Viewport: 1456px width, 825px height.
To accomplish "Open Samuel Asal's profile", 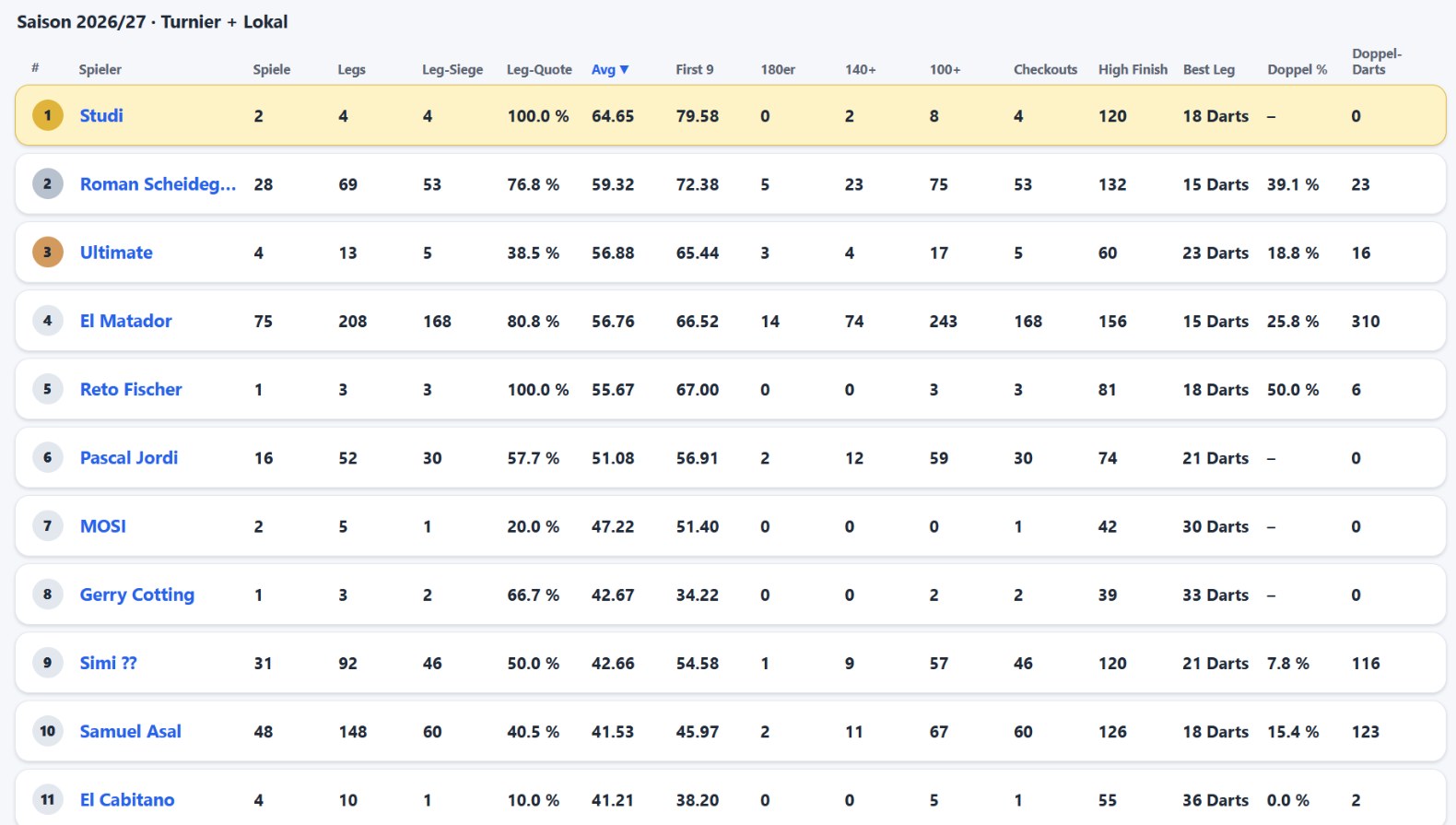I will click(131, 731).
